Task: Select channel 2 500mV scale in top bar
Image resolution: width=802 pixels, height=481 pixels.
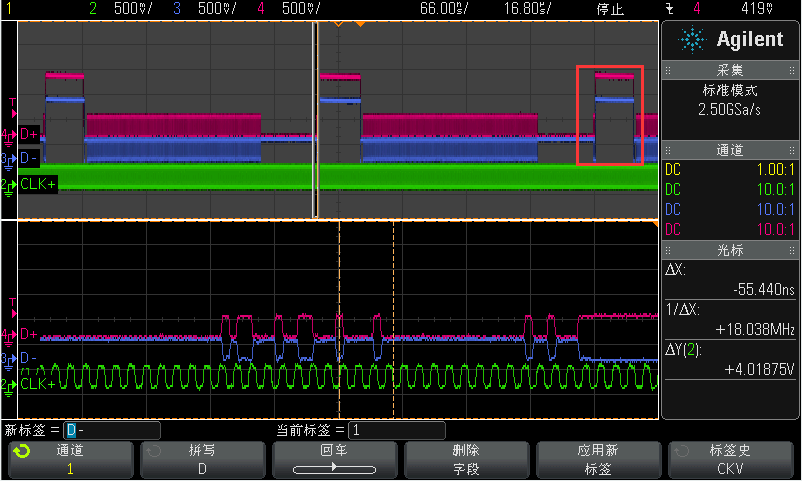Action: (x=127, y=8)
